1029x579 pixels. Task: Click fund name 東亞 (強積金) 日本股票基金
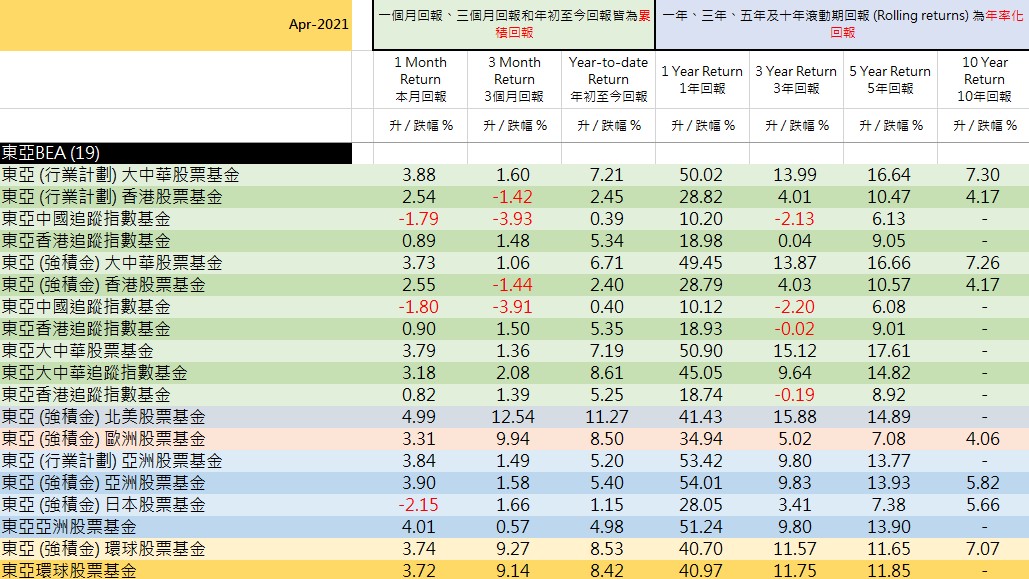[x=104, y=505]
